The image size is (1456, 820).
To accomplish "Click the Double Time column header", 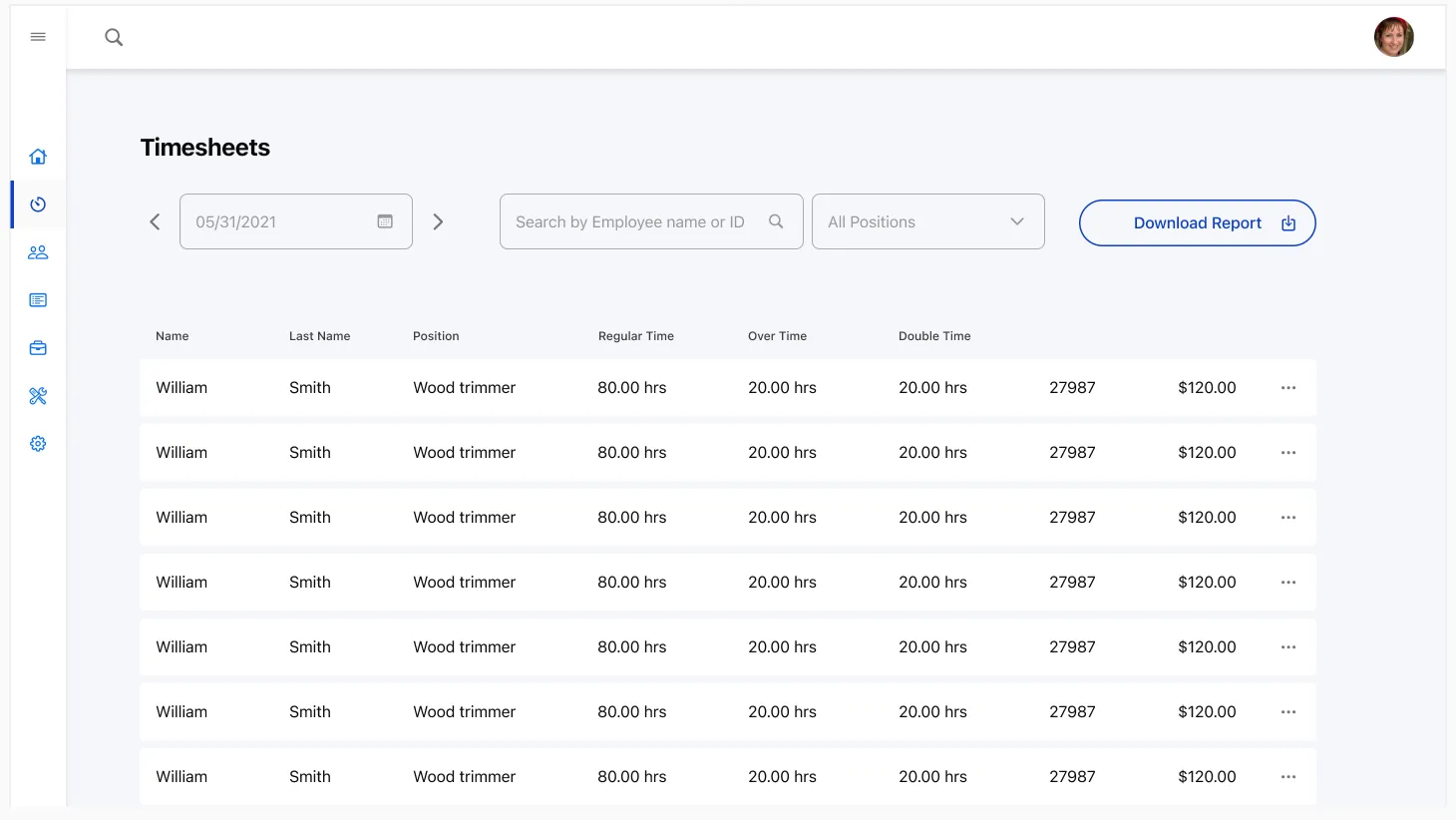I will tap(934, 336).
